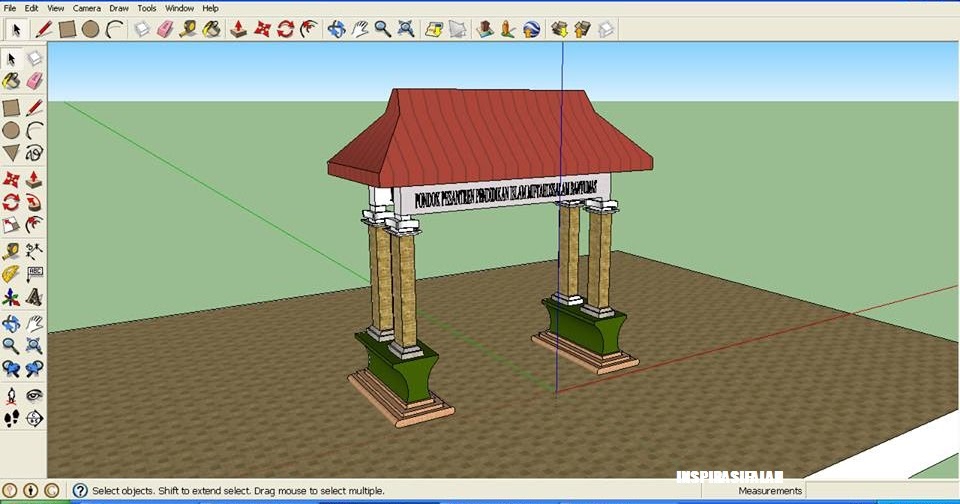The height and width of the screenshot is (504, 960).
Task: Choose the Rectangle tool in the horizontal toolbar
Action: (67, 29)
